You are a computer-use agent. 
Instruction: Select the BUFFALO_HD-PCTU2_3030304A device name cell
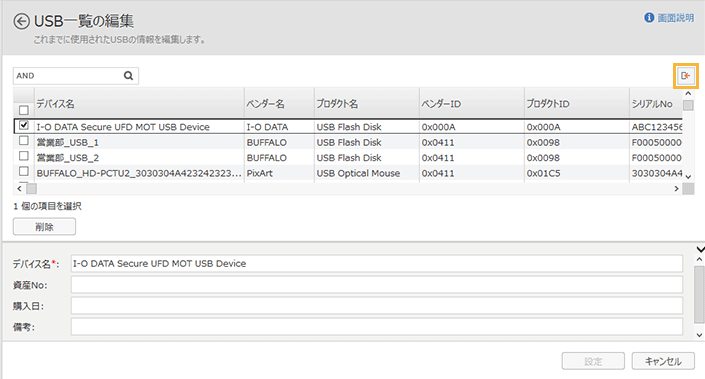coord(139,173)
